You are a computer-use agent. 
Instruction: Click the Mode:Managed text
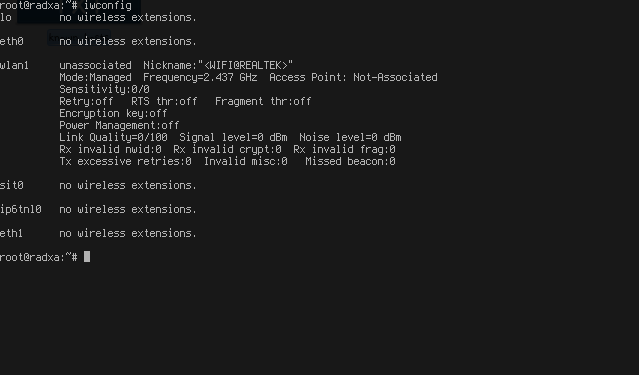pos(95,77)
